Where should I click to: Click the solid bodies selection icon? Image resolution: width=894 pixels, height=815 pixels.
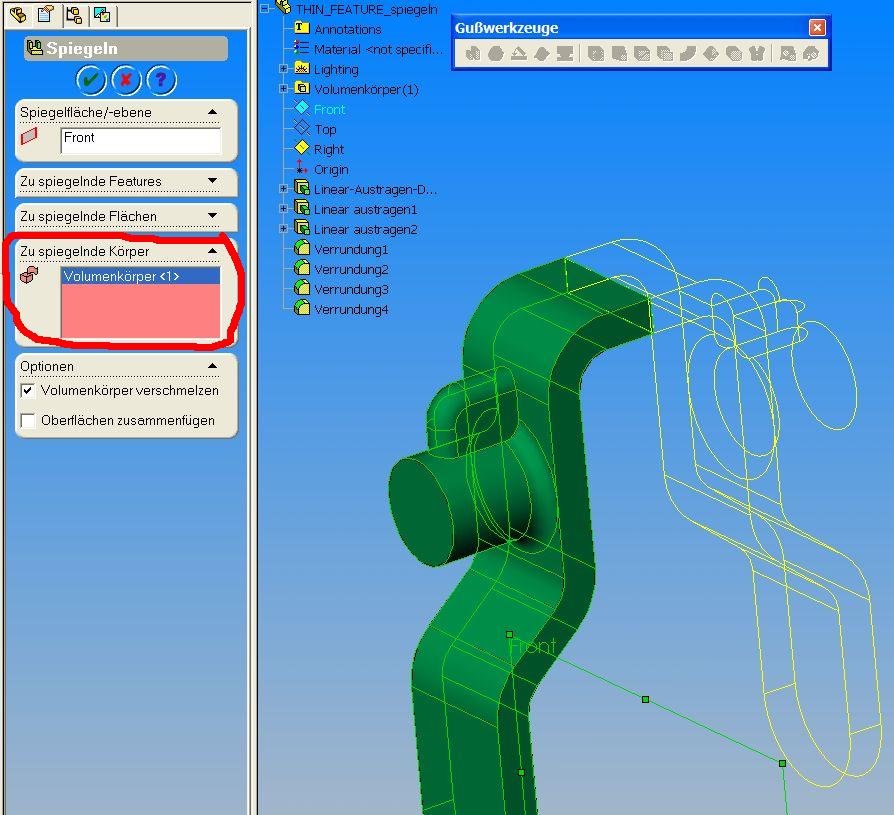point(29,275)
